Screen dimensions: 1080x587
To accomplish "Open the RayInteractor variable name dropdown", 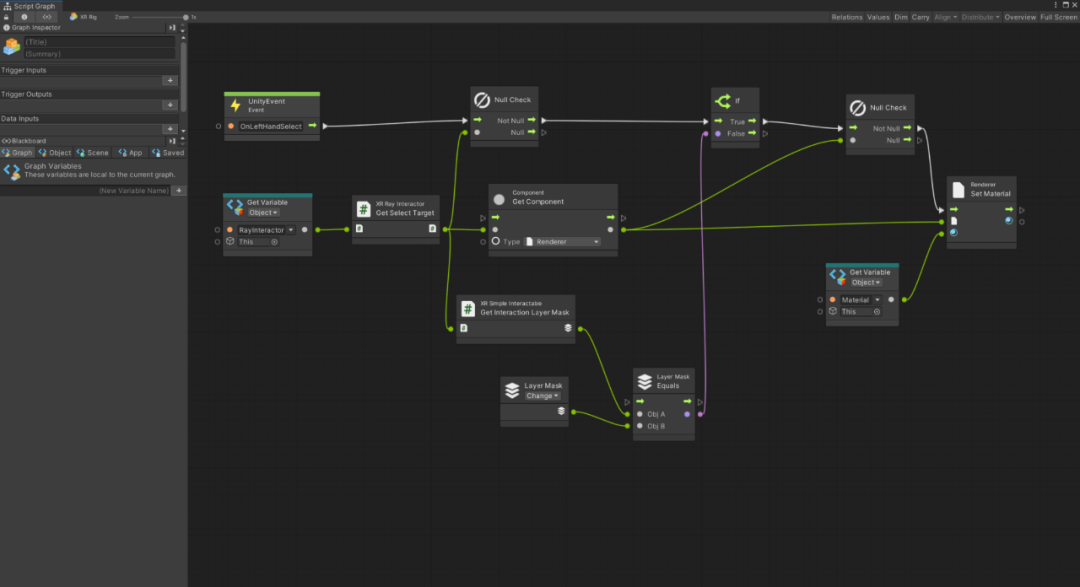I will pyautogui.click(x=261, y=230).
